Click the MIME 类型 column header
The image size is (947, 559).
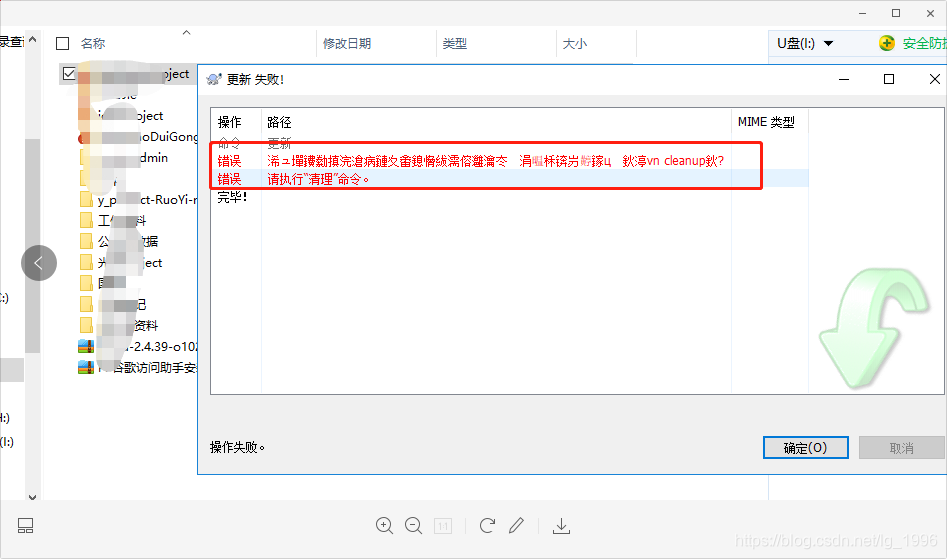point(766,122)
